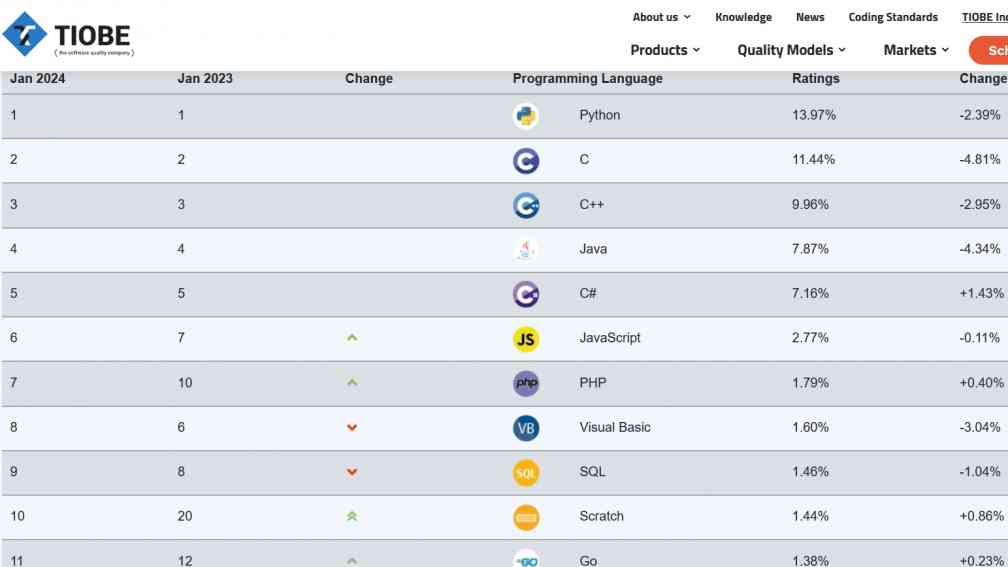This screenshot has height=567, width=1008.
Task: Open the Markets dropdown menu
Action: (x=916, y=50)
